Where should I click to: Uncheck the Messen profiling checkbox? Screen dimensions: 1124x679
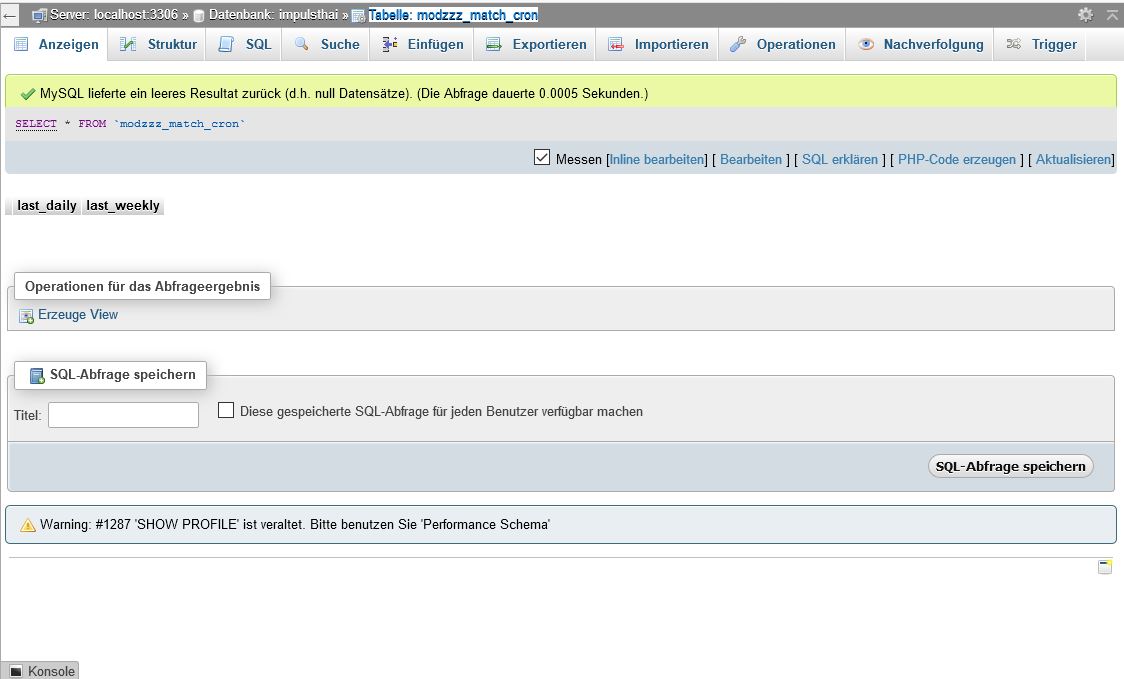point(542,158)
